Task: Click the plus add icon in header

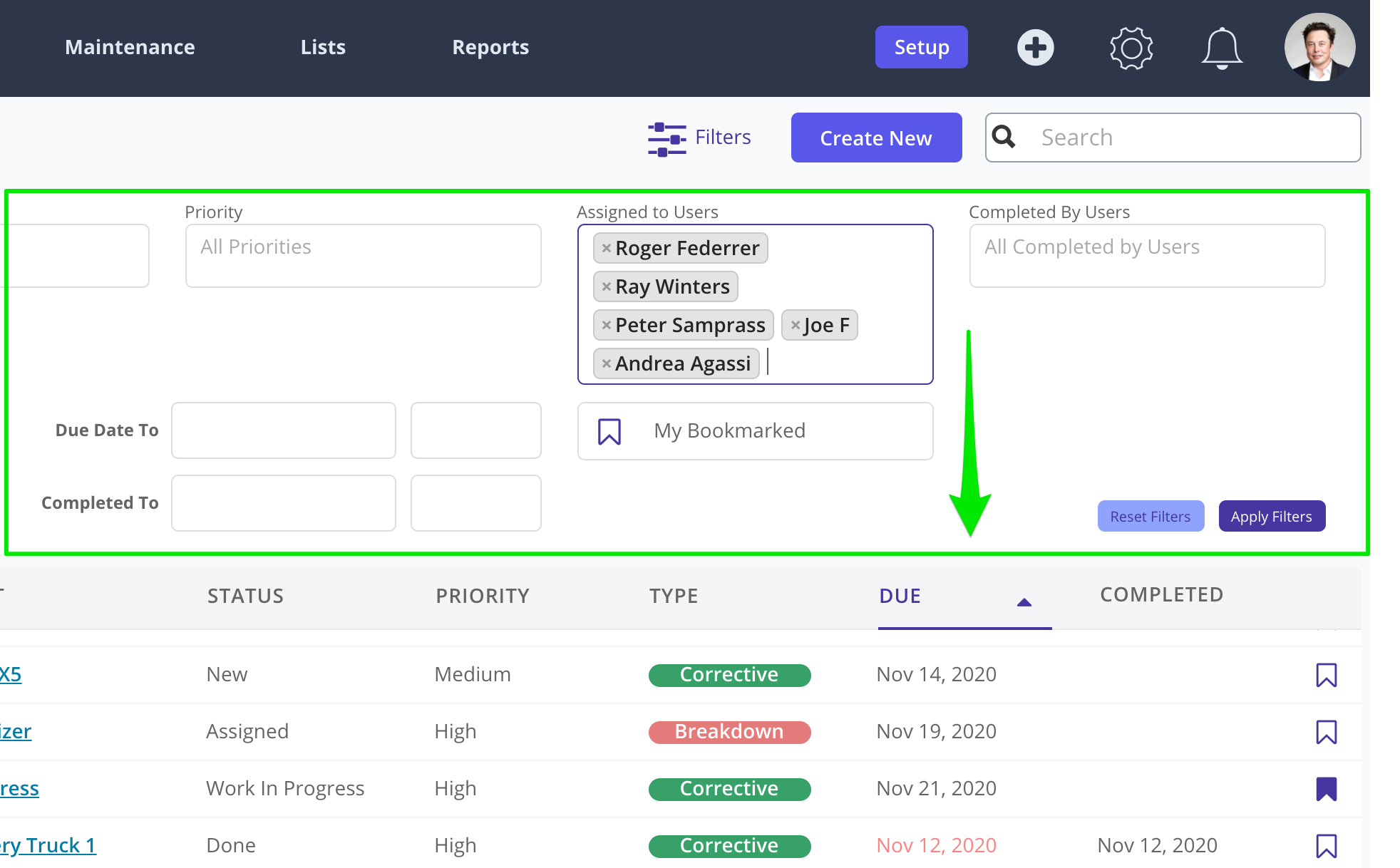Action: 1035,48
